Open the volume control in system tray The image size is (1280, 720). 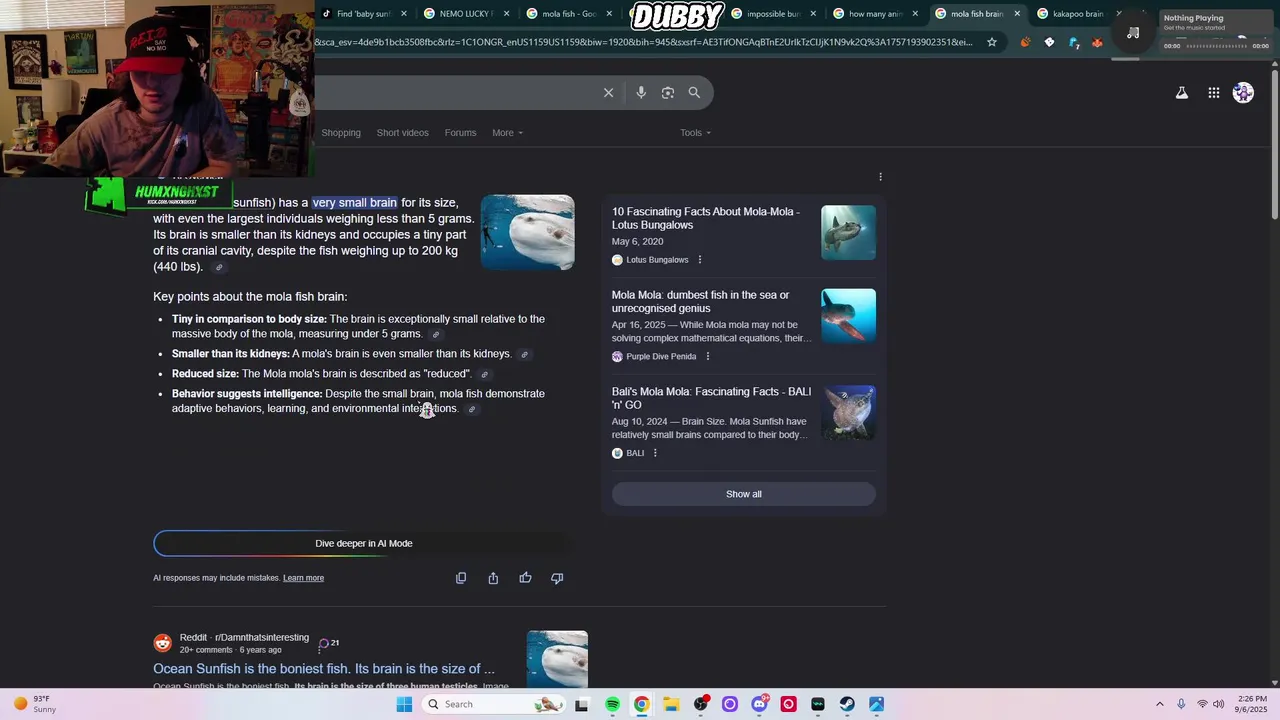coord(1219,704)
